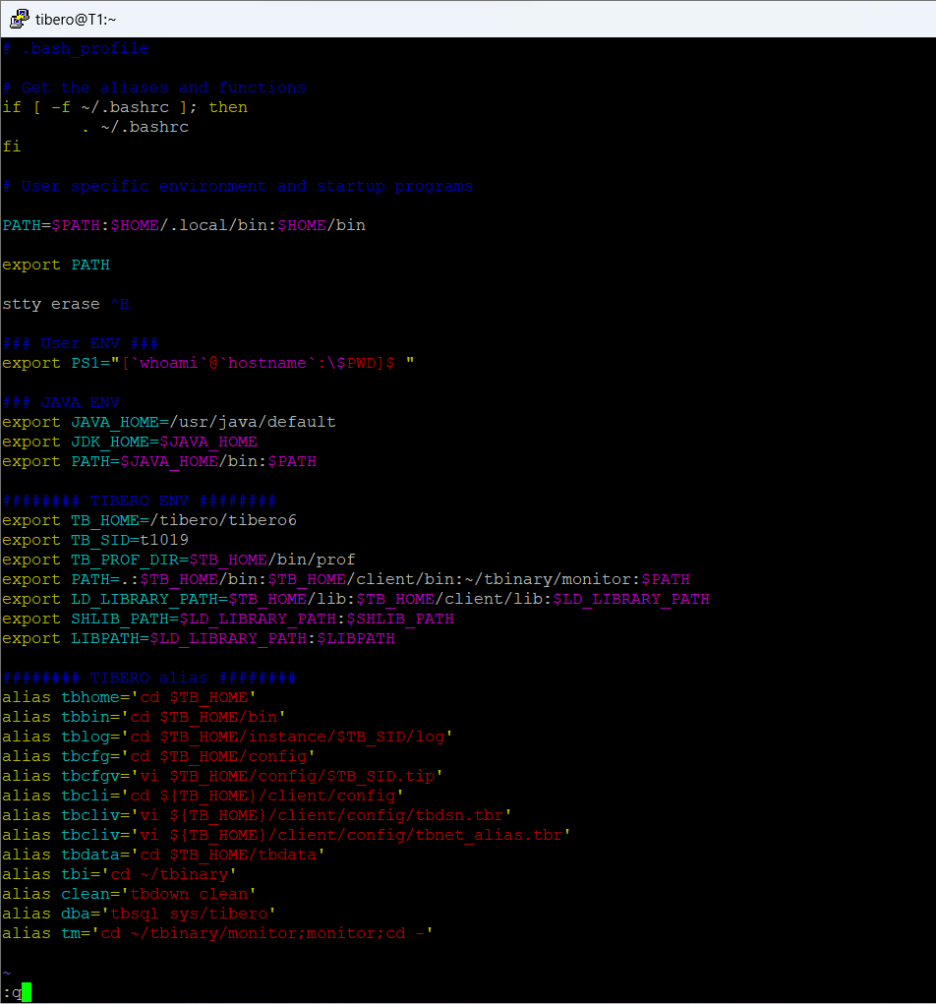
Task: Click the 'export LD_LIBRARY_PATH=' line
Action: click(356, 599)
